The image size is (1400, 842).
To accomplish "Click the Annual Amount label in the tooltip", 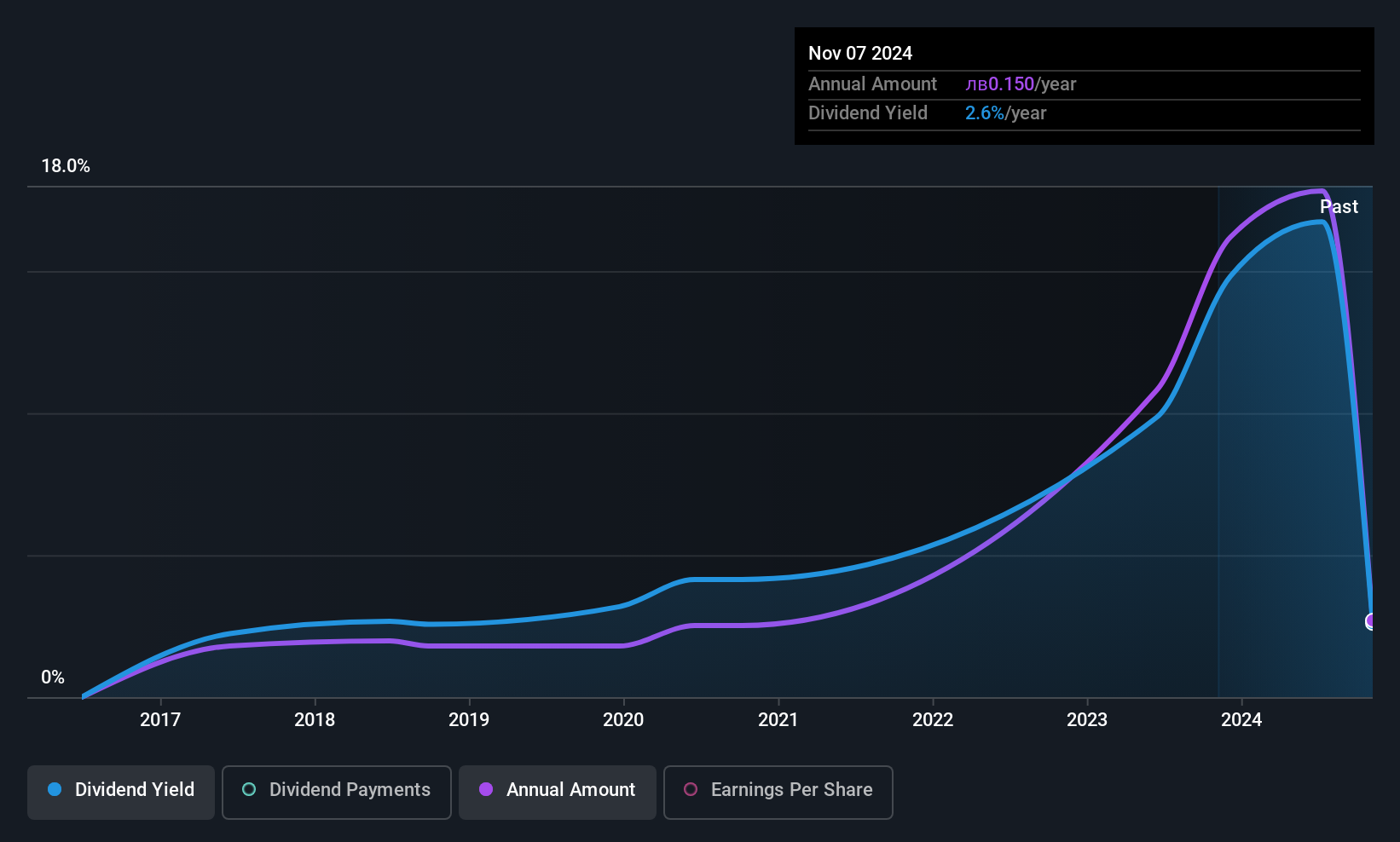I will [872, 84].
